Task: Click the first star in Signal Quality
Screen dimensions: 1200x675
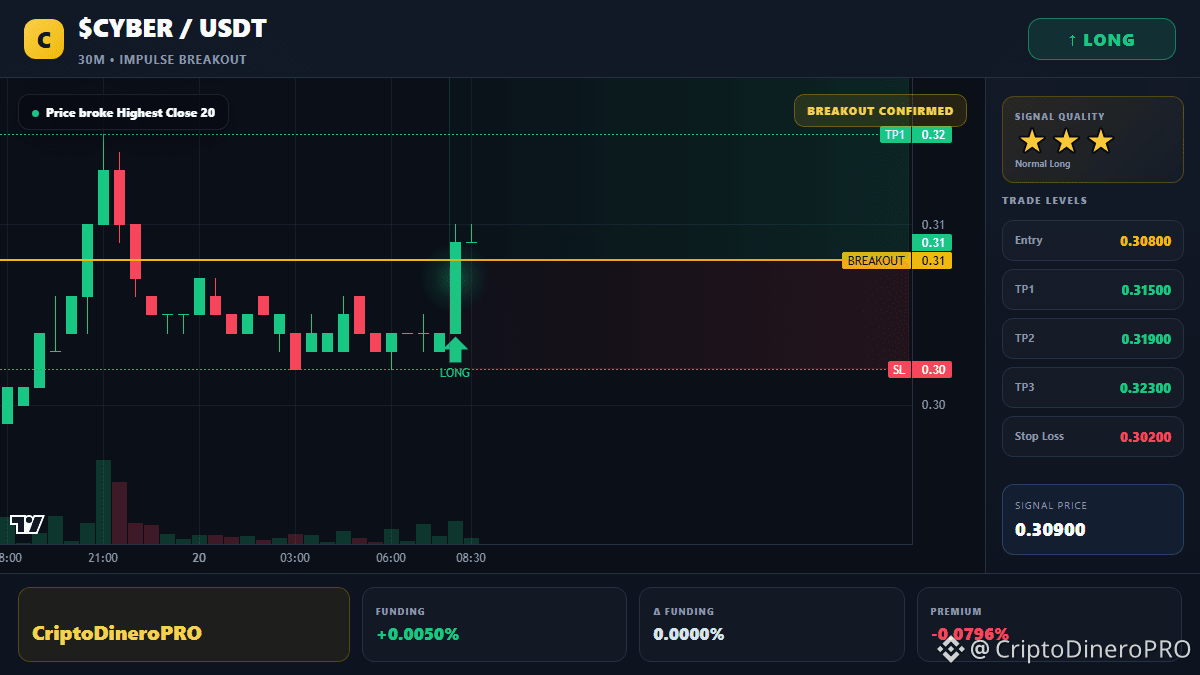Action: pos(1032,141)
